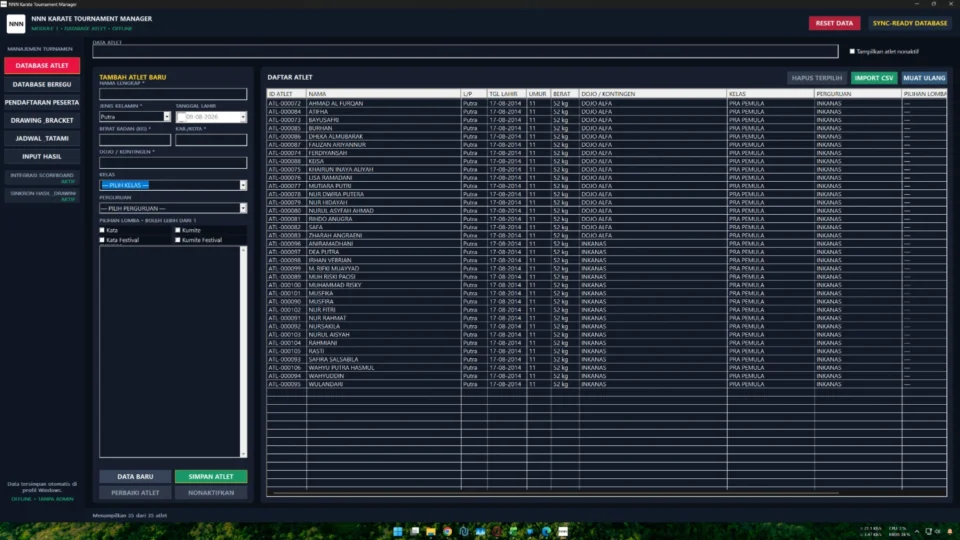Click the Kab./Kota input field
The height and width of the screenshot is (540, 960).
coord(211,140)
